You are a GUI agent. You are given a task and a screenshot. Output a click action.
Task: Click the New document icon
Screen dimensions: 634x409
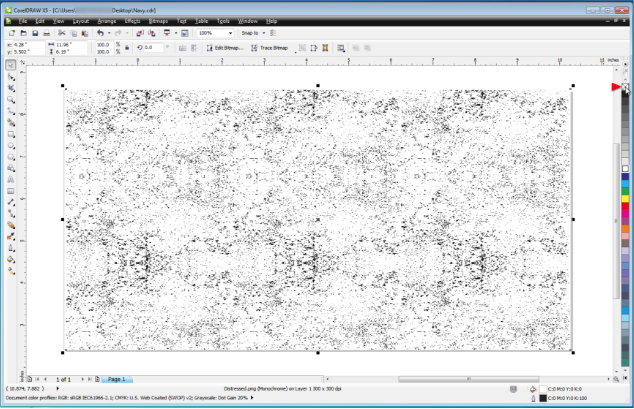(x=12, y=33)
